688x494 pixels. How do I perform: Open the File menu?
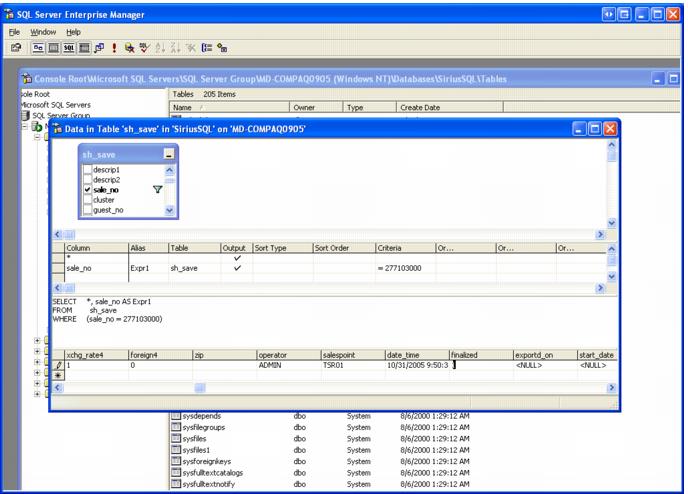point(16,31)
